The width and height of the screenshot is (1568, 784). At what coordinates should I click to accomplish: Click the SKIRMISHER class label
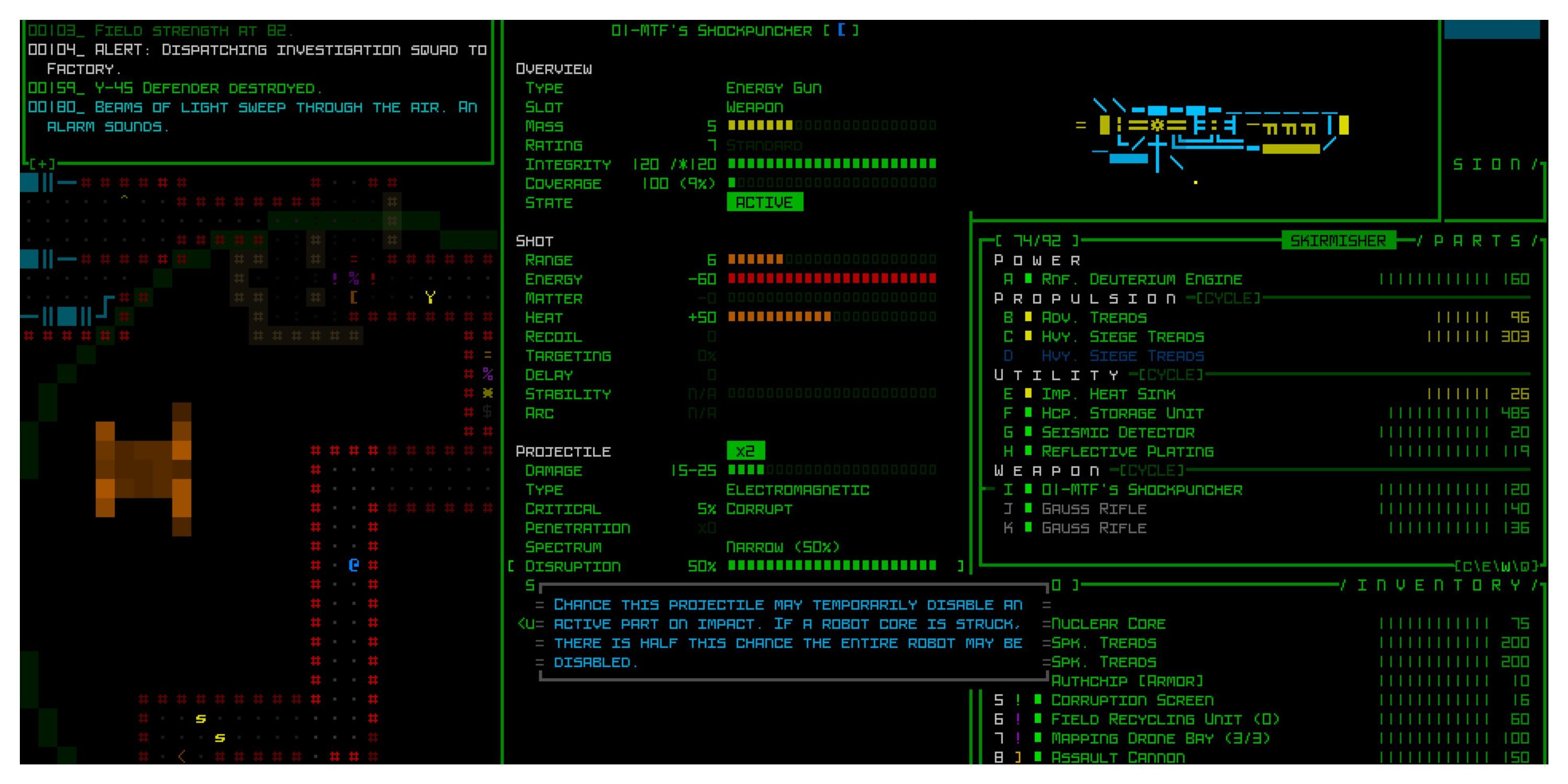tap(1338, 240)
